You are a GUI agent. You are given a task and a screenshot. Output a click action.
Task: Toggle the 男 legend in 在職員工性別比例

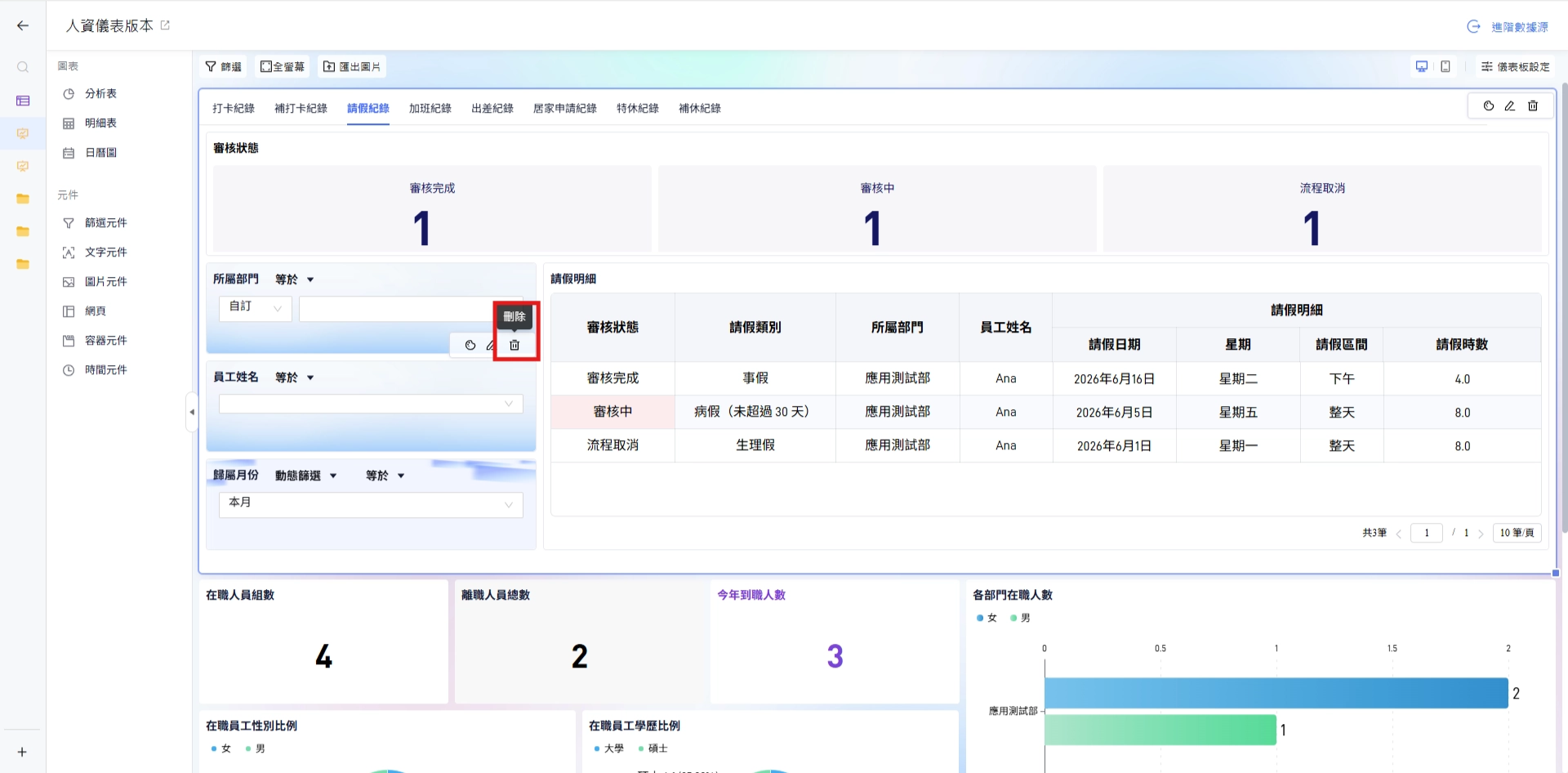point(256,748)
